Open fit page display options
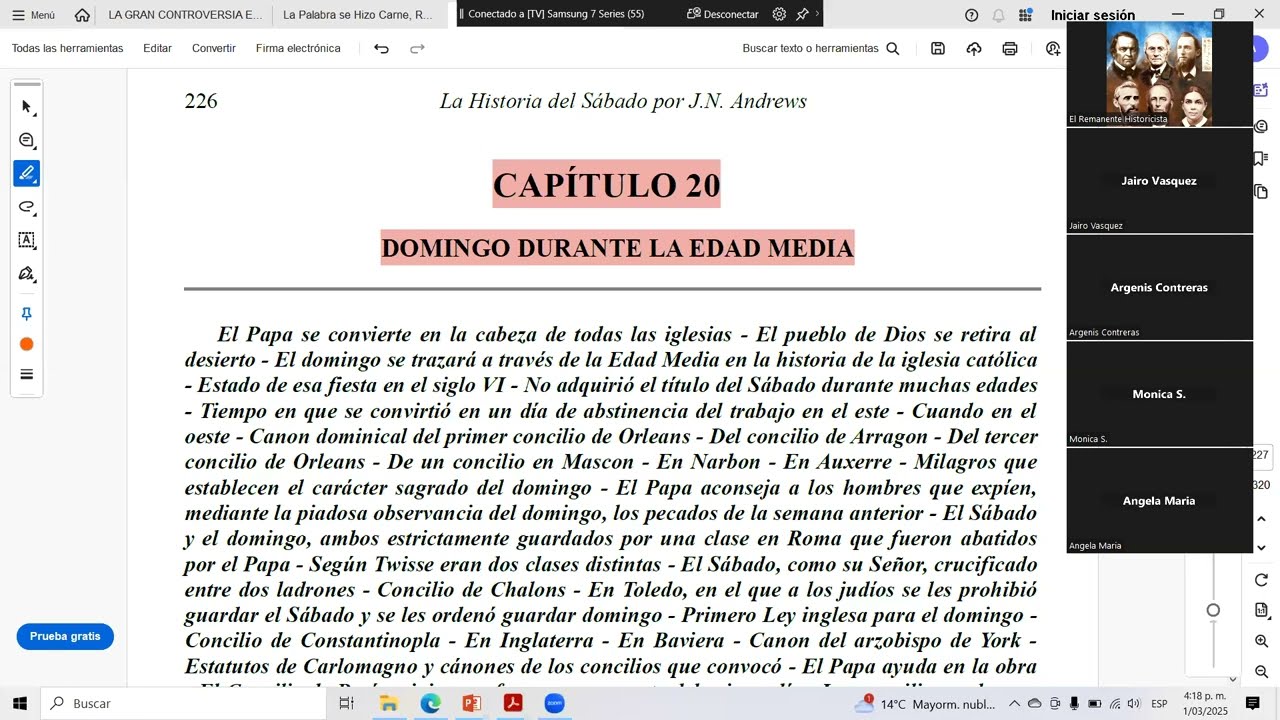The height and width of the screenshot is (720, 1280). point(1262,610)
